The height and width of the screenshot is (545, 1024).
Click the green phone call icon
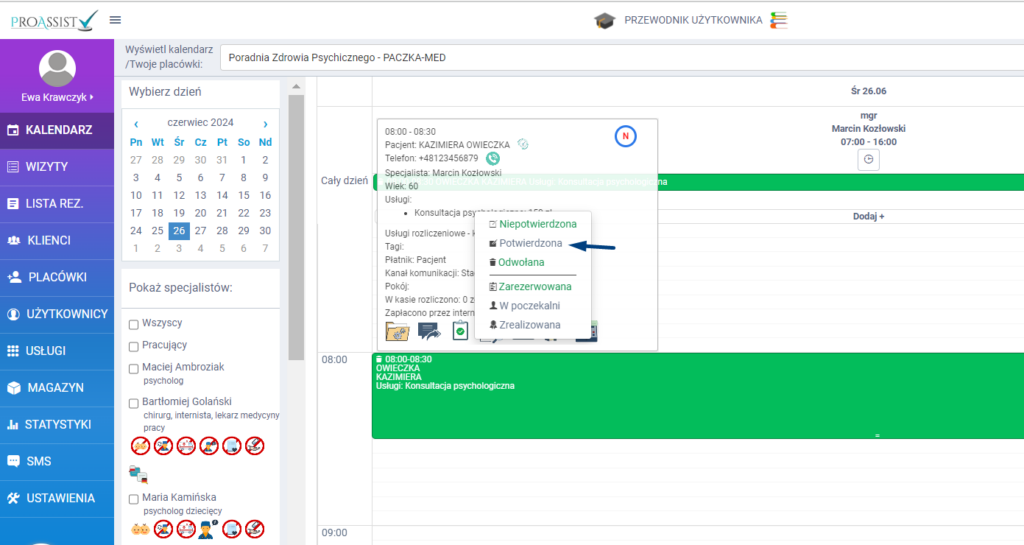(x=493, y=158)
